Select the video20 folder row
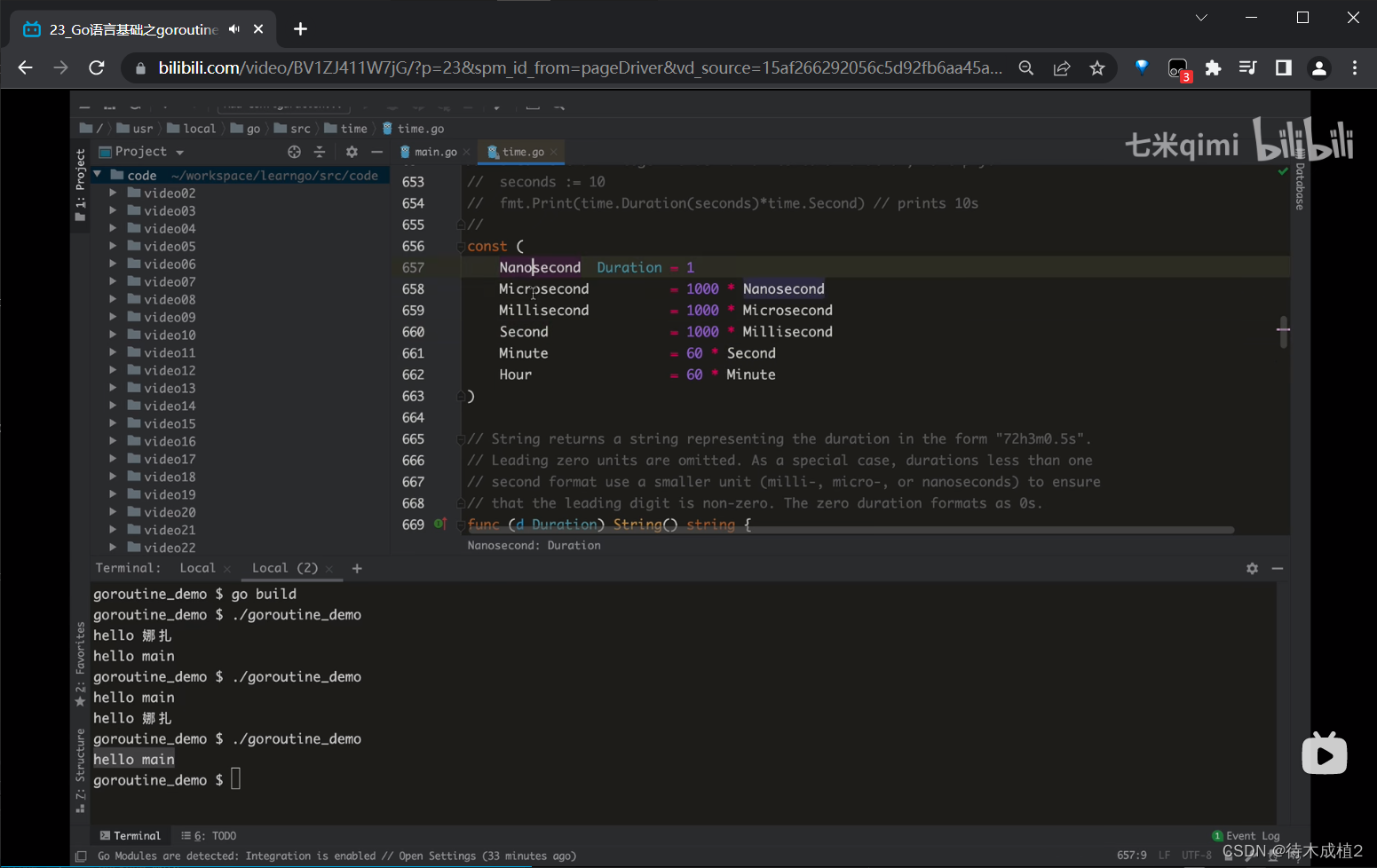 [240, 512]
